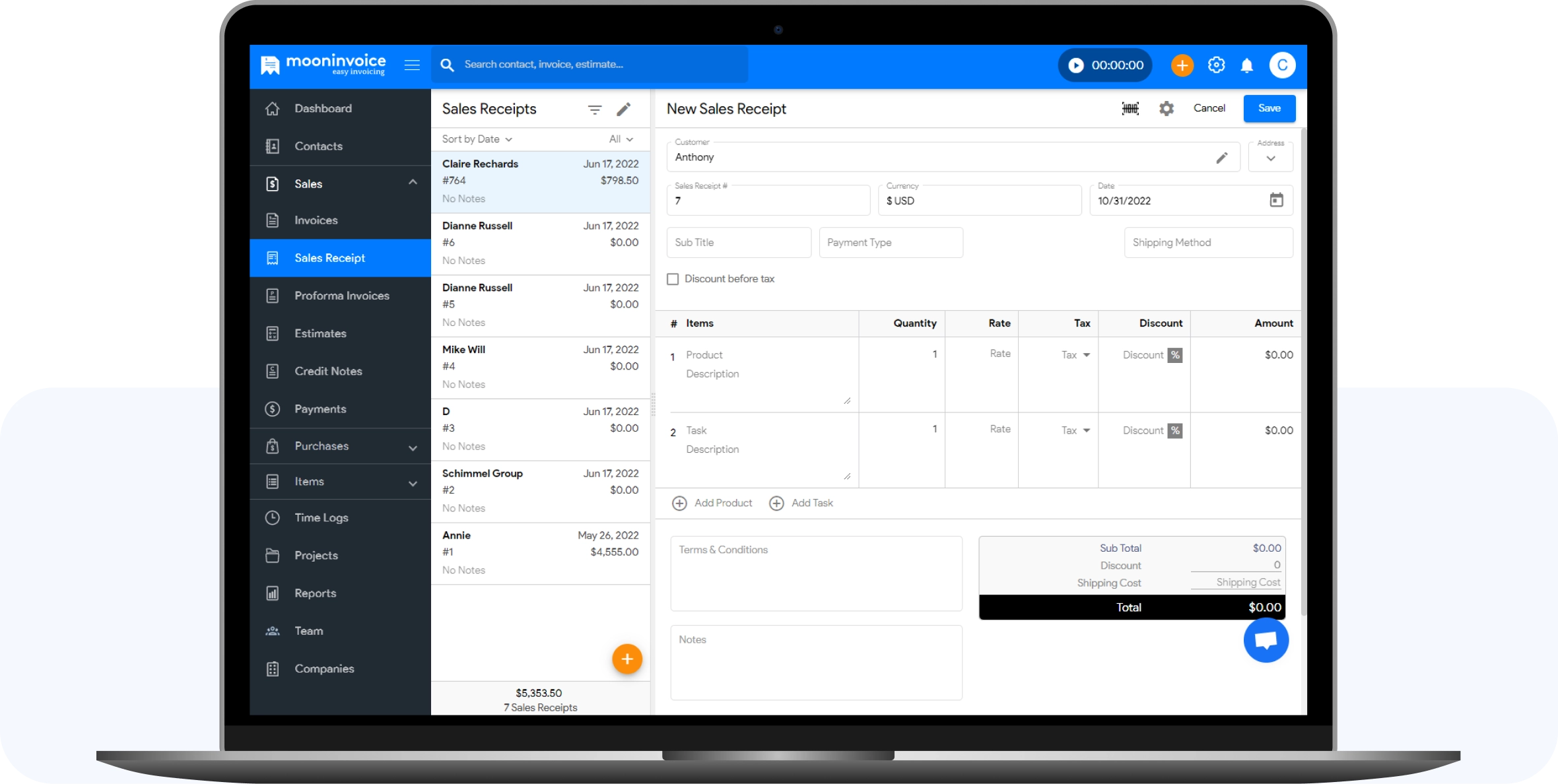Toggle percent discount type on Product row

pyautogui.click(x=1175, y=355)
